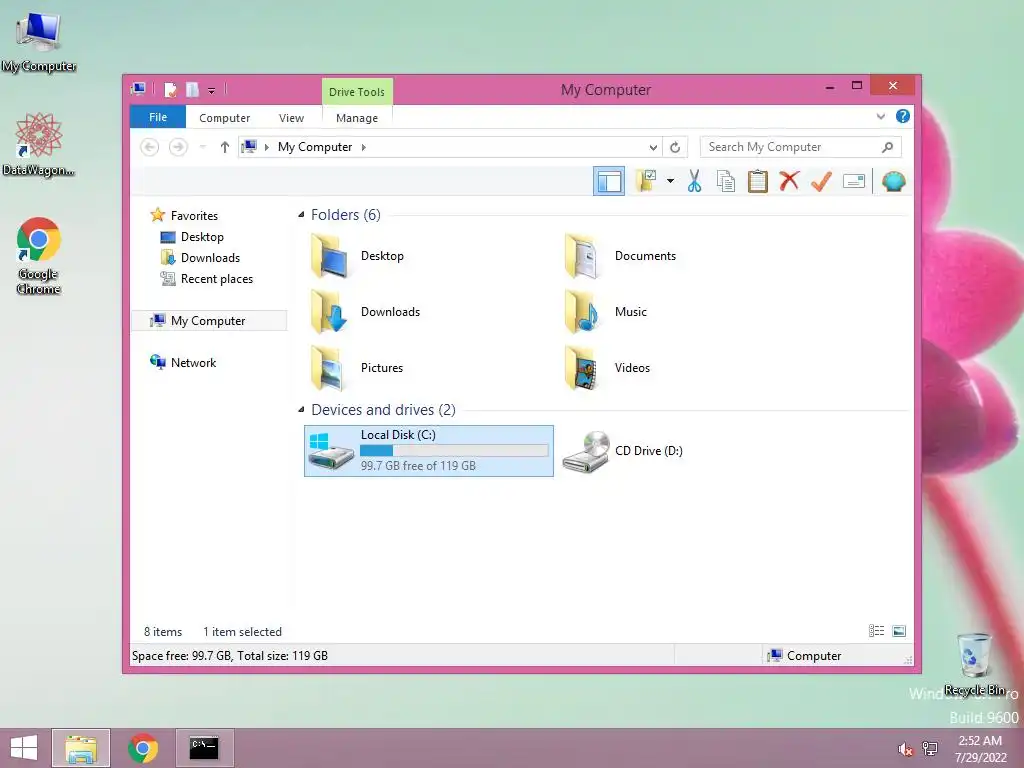Click the Windows Start button
The height and width of the screenshot is (768, 1024).
coord(24,748)
